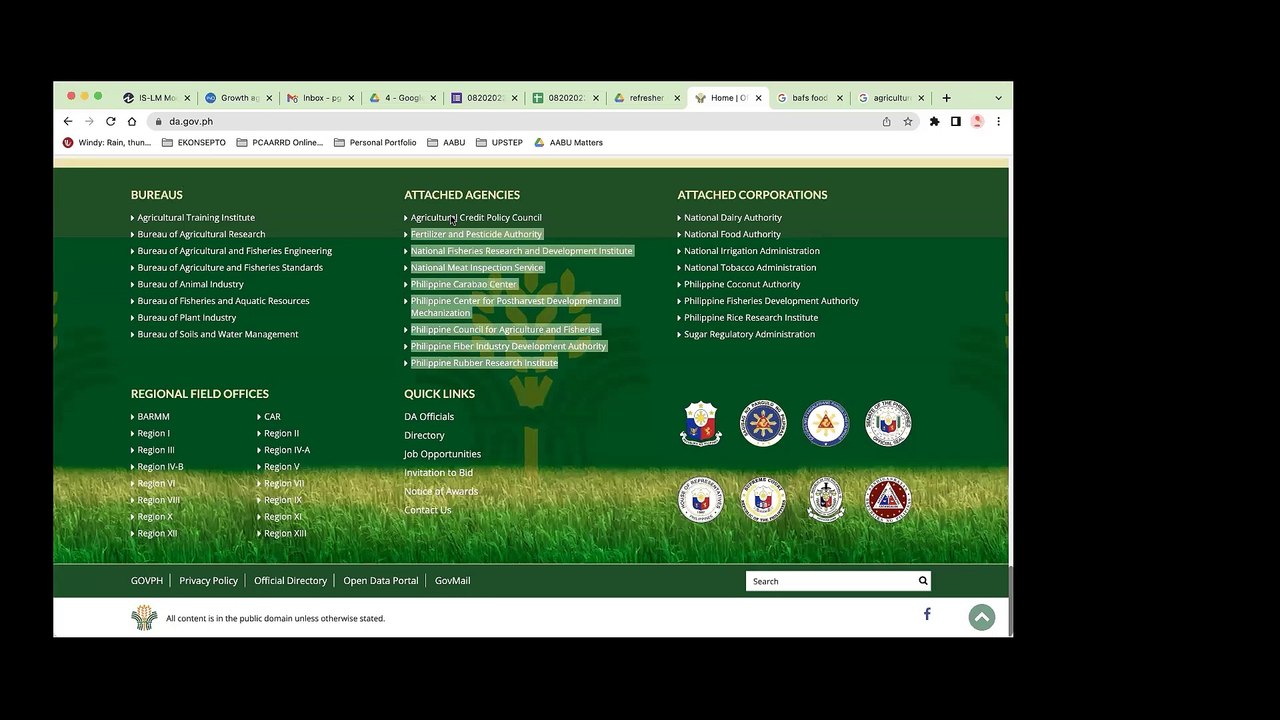
Task: Open Philippine Carabao Center link
Action: (464, 284)
